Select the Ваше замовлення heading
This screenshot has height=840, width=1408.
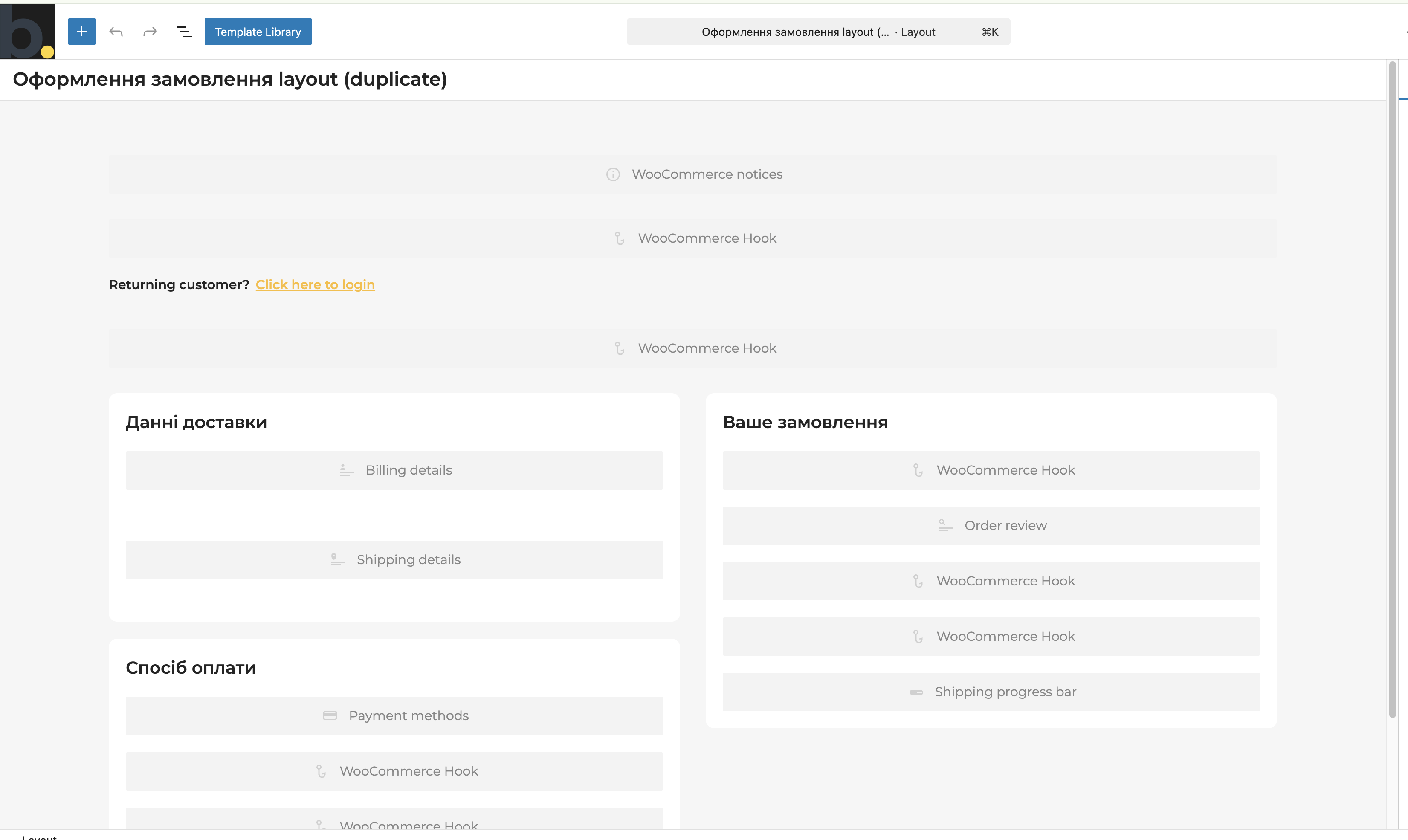(x=805, y=422)
